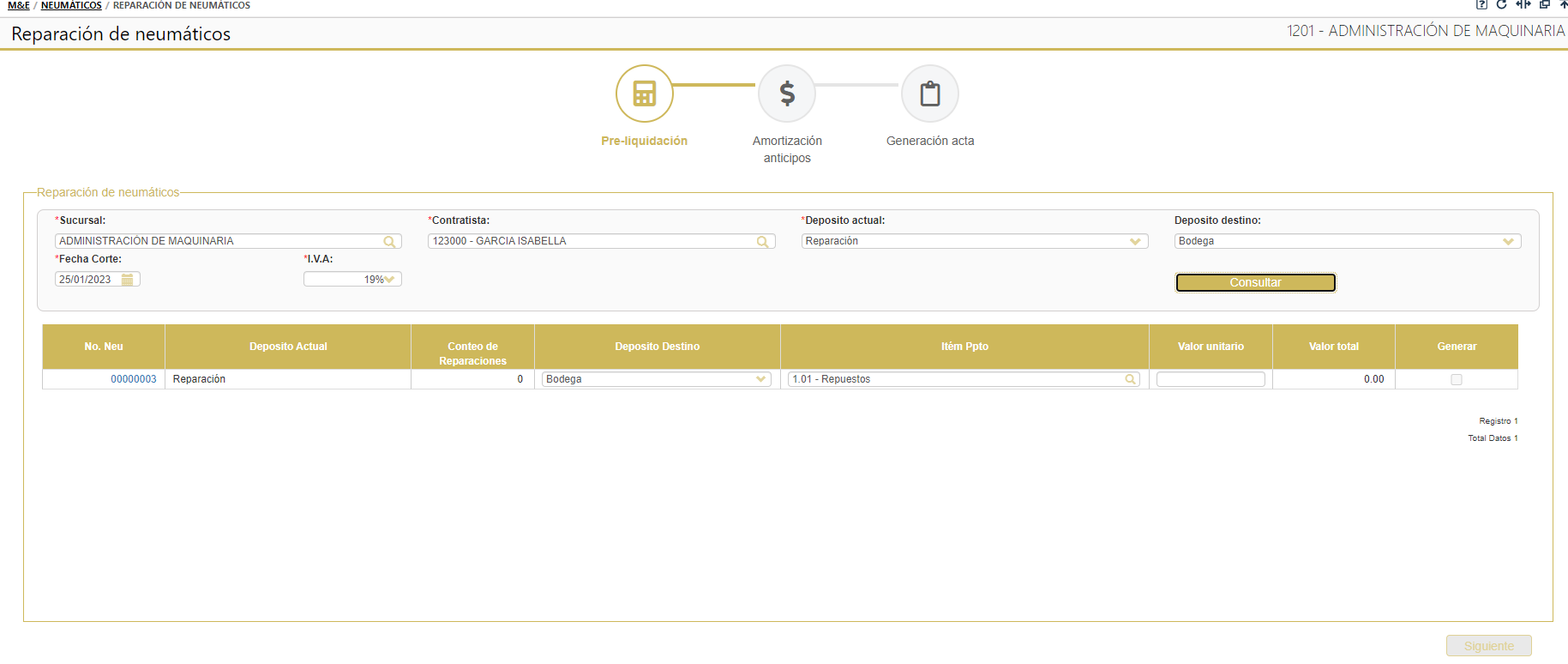The width and height of the screenshot is (1568, 664).
Task: Click the Sucursal input field
Action: (x=228, y=241)
